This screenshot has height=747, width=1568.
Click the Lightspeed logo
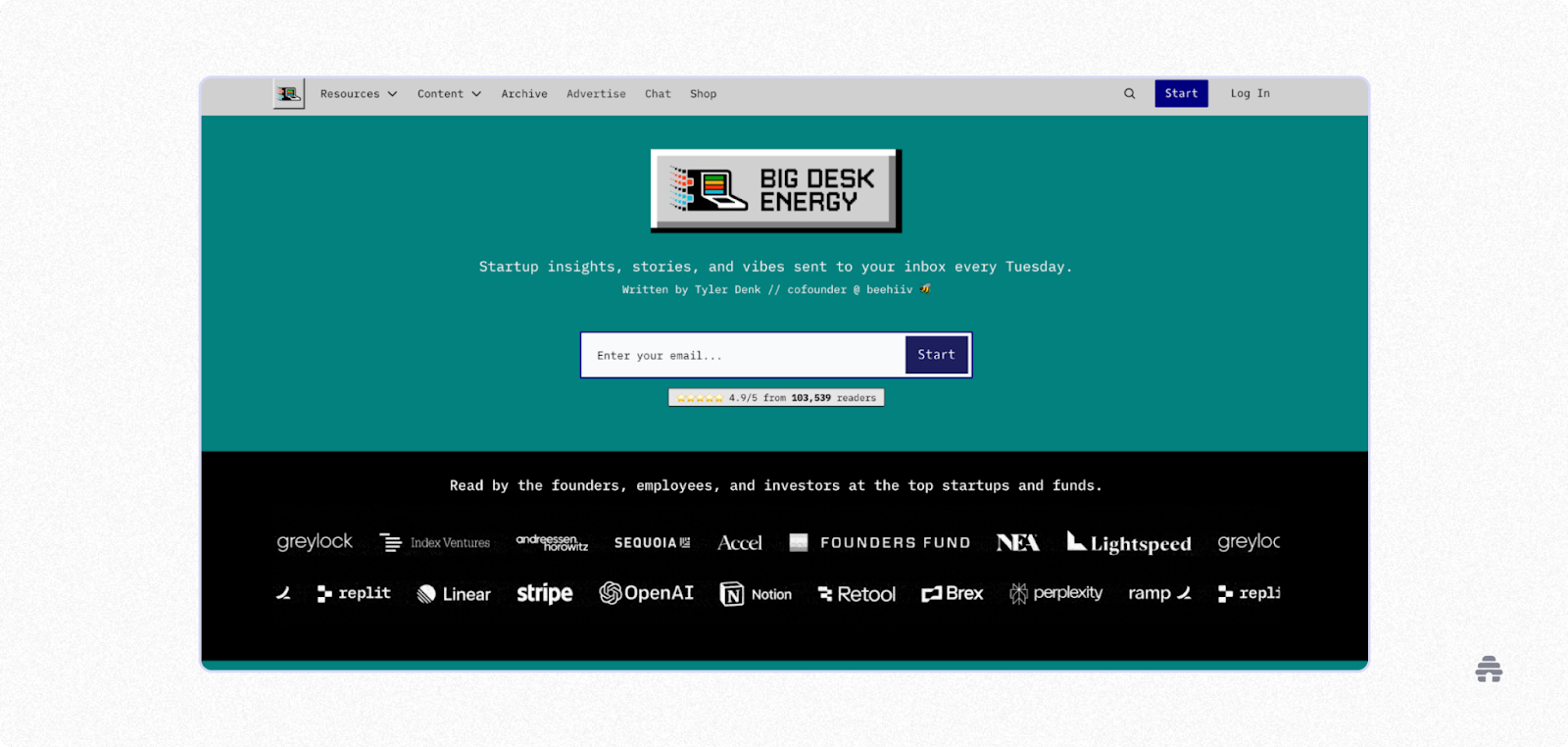coord(1129,542)
